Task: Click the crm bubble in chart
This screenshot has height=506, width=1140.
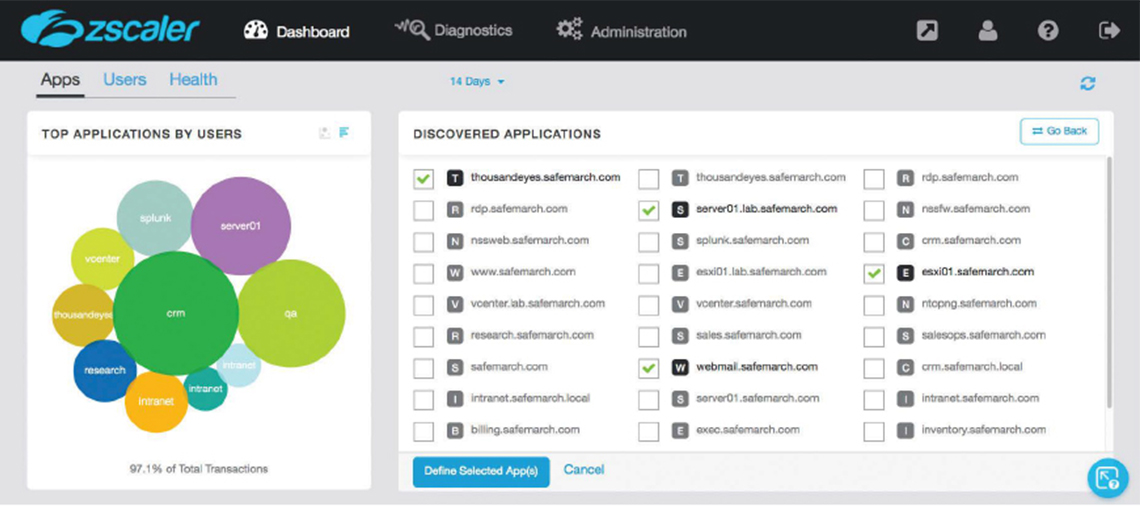Action: [176, 313]
